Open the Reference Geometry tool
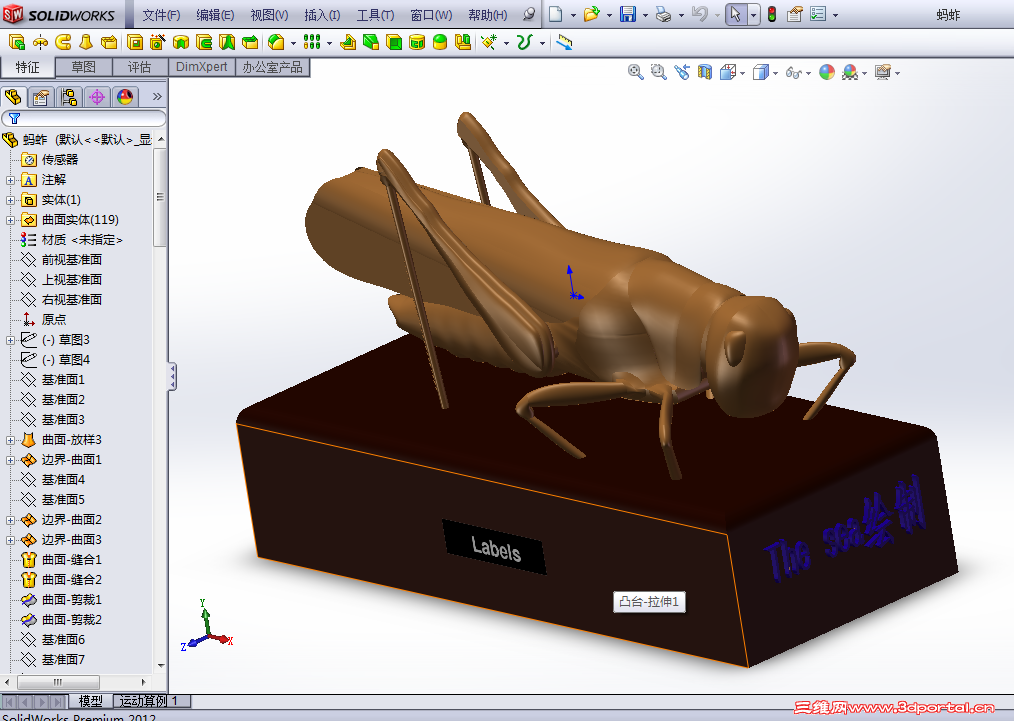Screen dimensions: 1014x721 489,43
